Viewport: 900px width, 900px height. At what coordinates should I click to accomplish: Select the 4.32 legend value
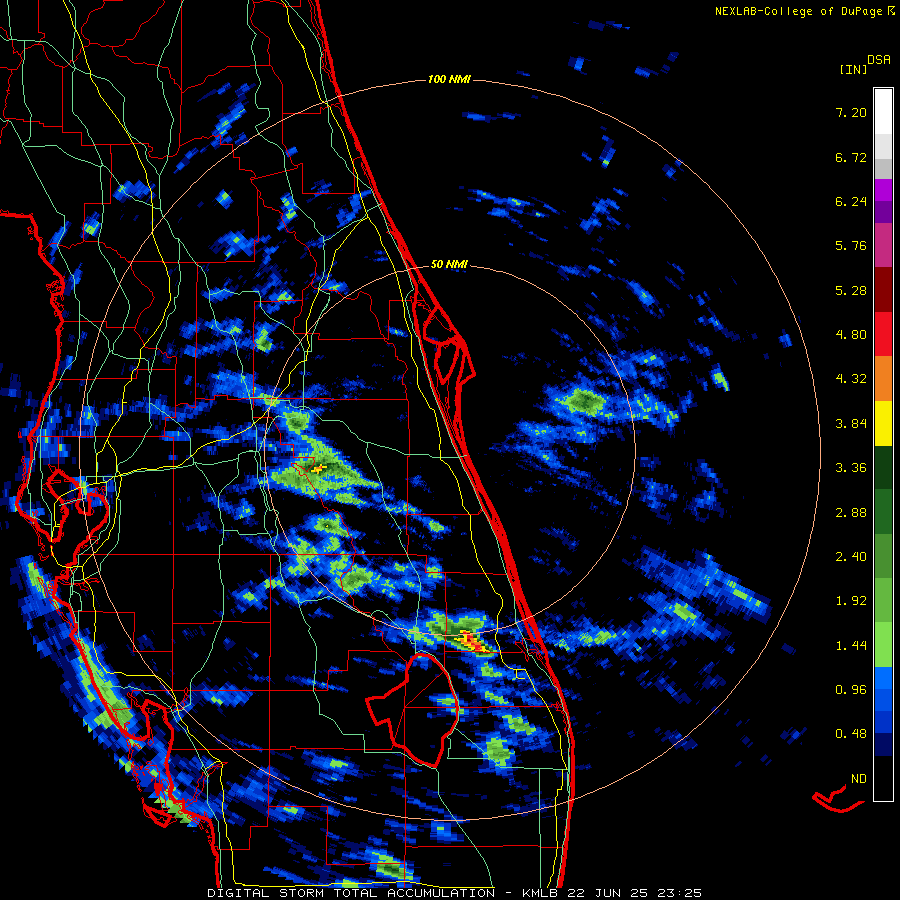tap(851, 379)
